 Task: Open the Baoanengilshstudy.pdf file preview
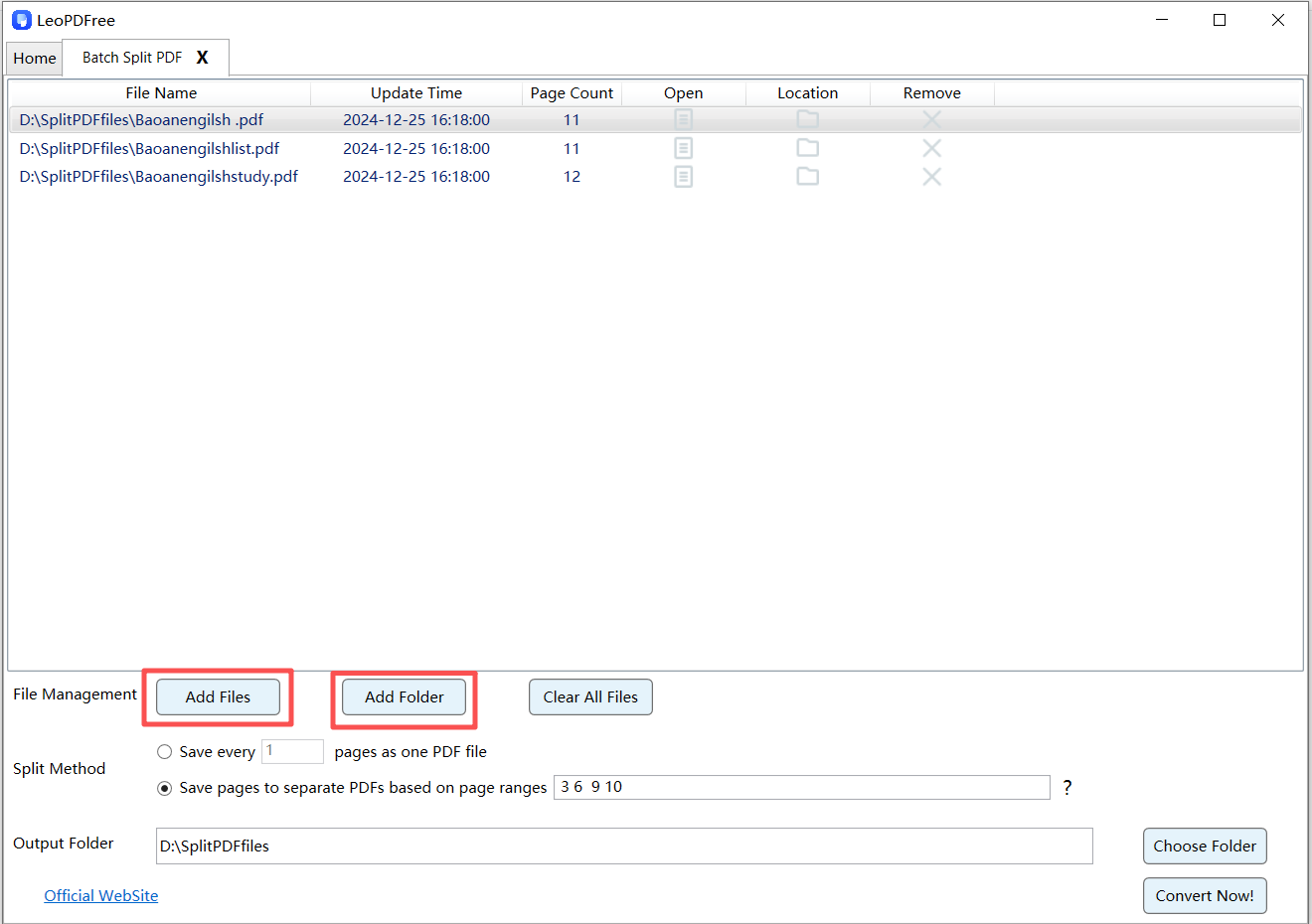(683, 176)
